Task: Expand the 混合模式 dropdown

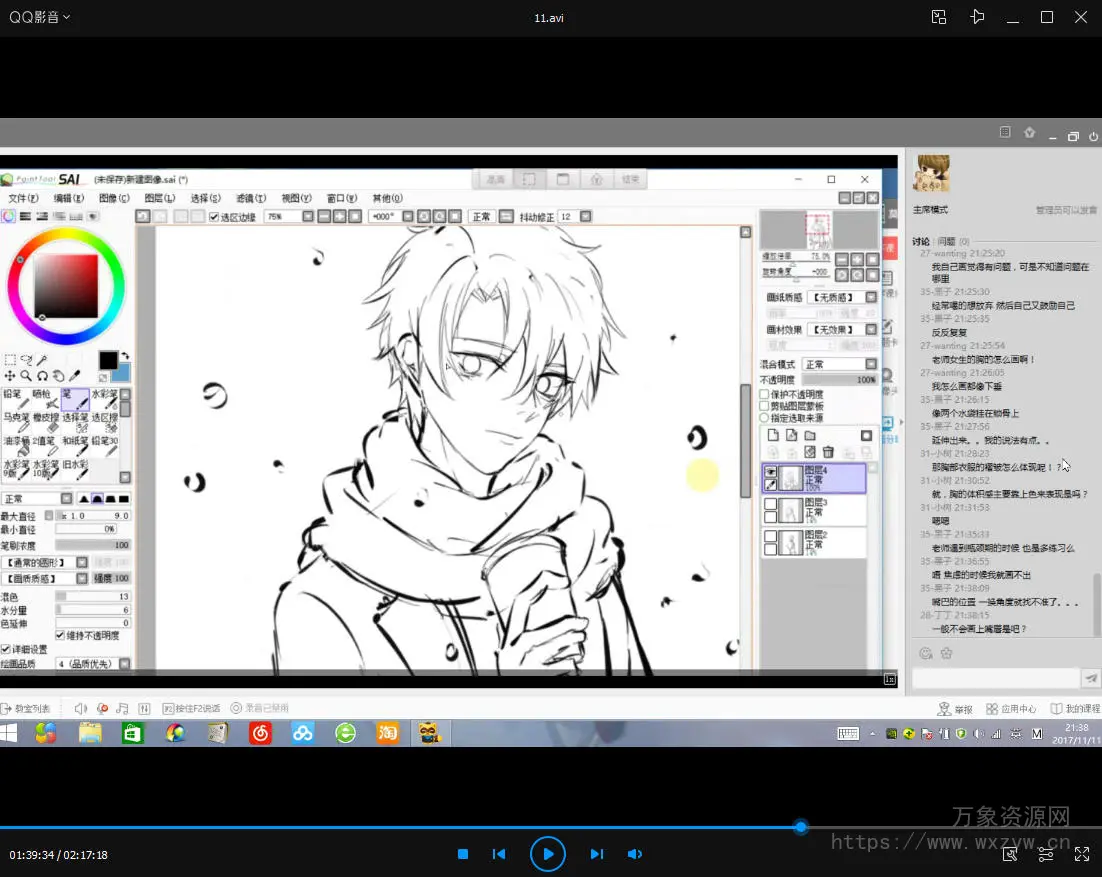Action: click(871, 365)
